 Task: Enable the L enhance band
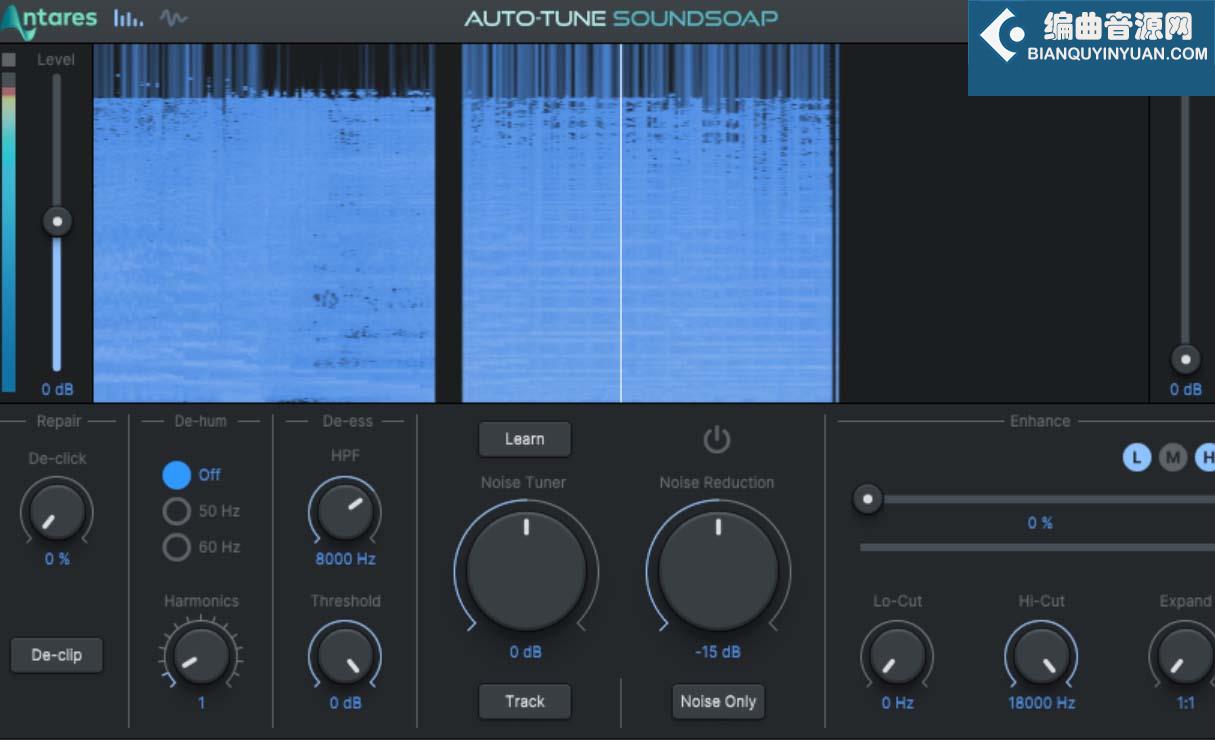click(x=1137, y=458)
